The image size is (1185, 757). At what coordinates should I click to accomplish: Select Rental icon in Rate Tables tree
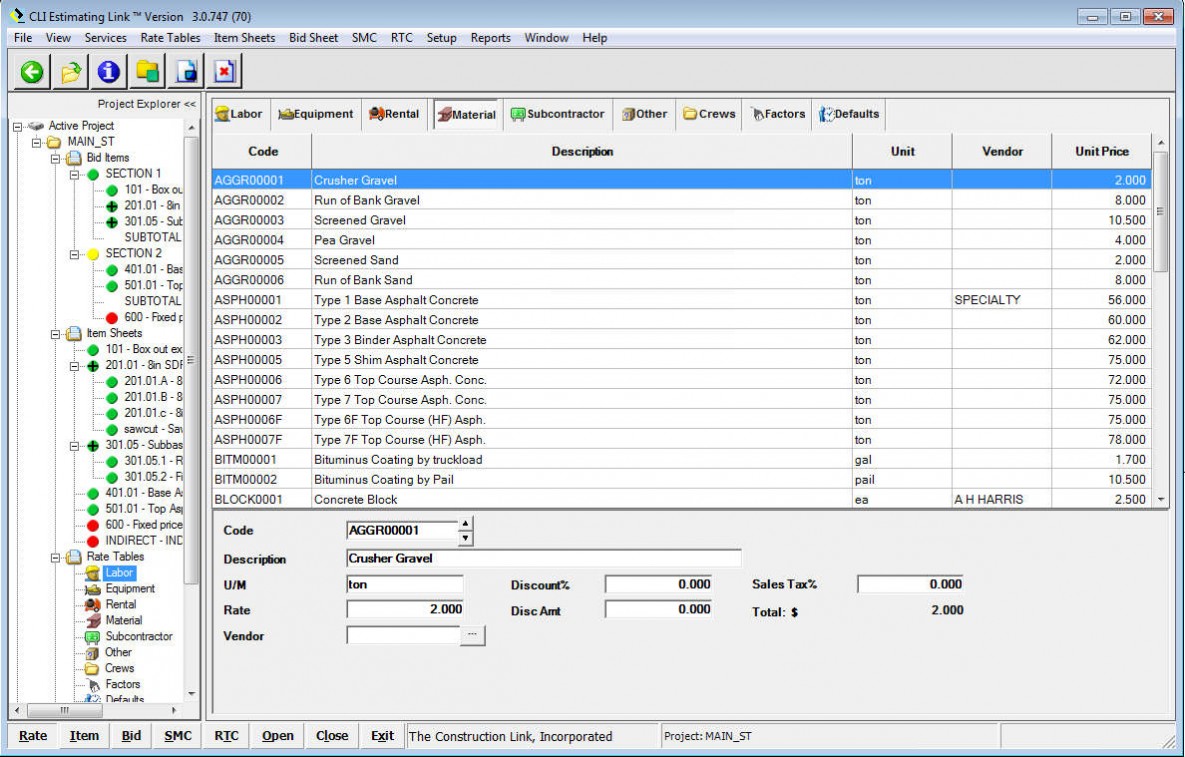point(92,604)
